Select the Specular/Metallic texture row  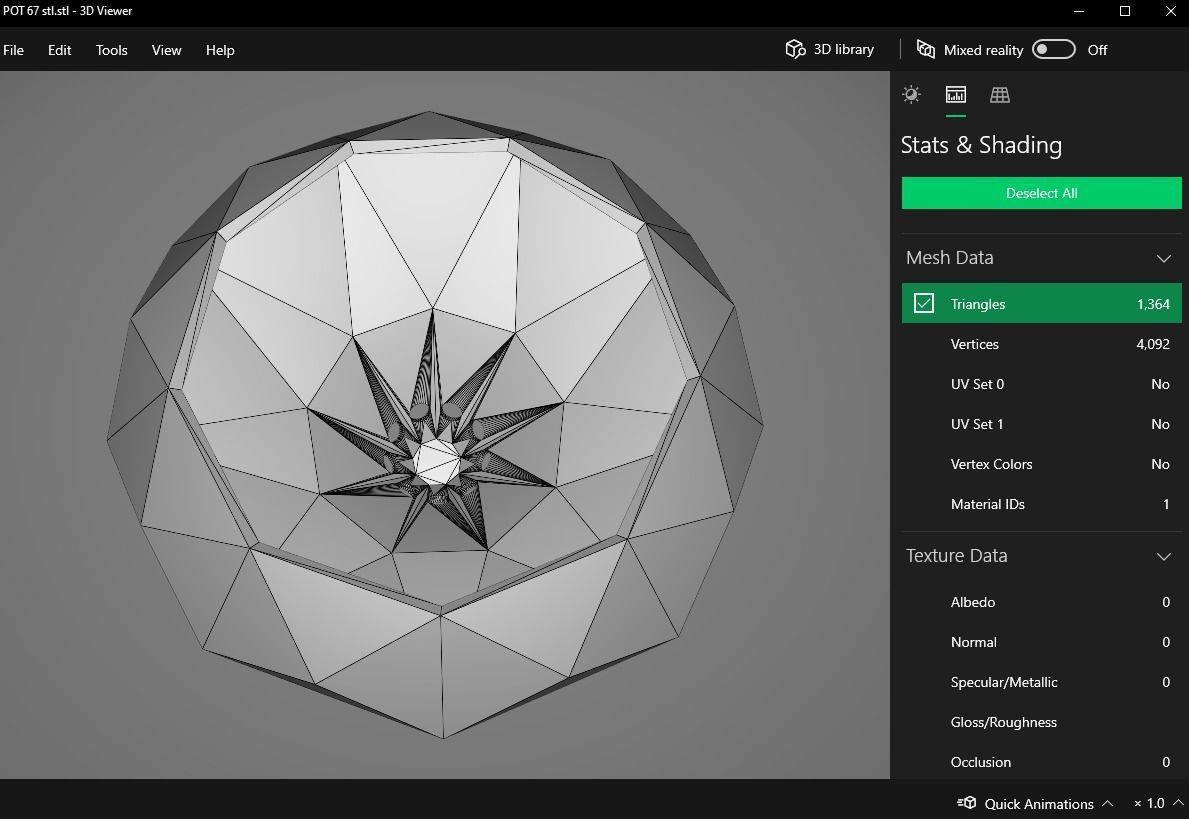pos(1041,682)
